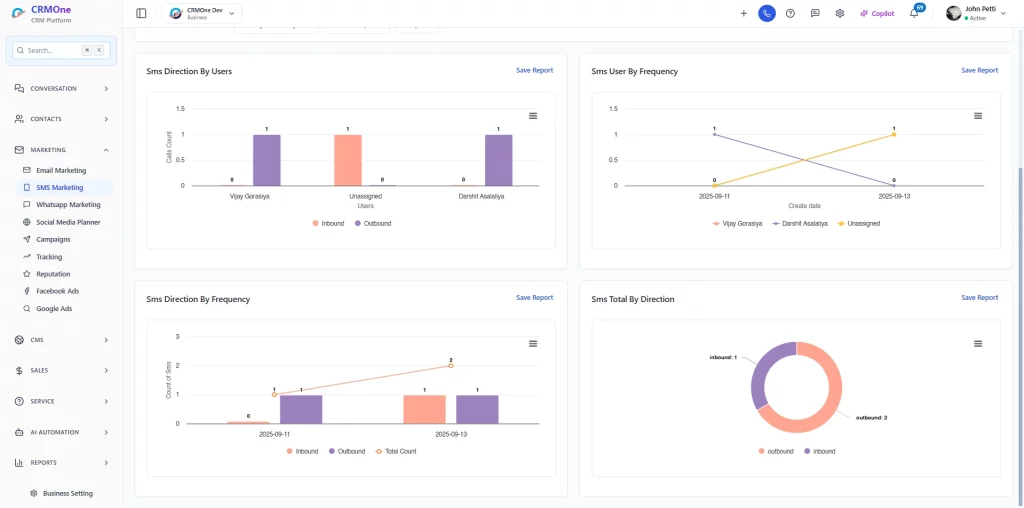Open John Petti profile menu
The height and width of the screenshot is (508, 1024).
click(x=976, y=13)
